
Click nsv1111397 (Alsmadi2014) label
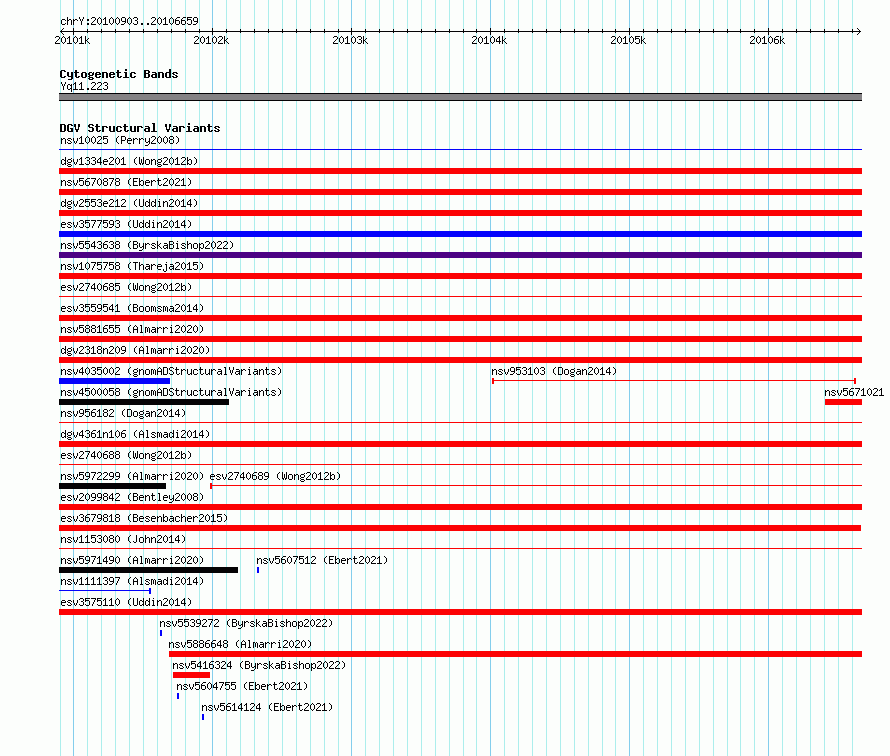tap(132, 581)
